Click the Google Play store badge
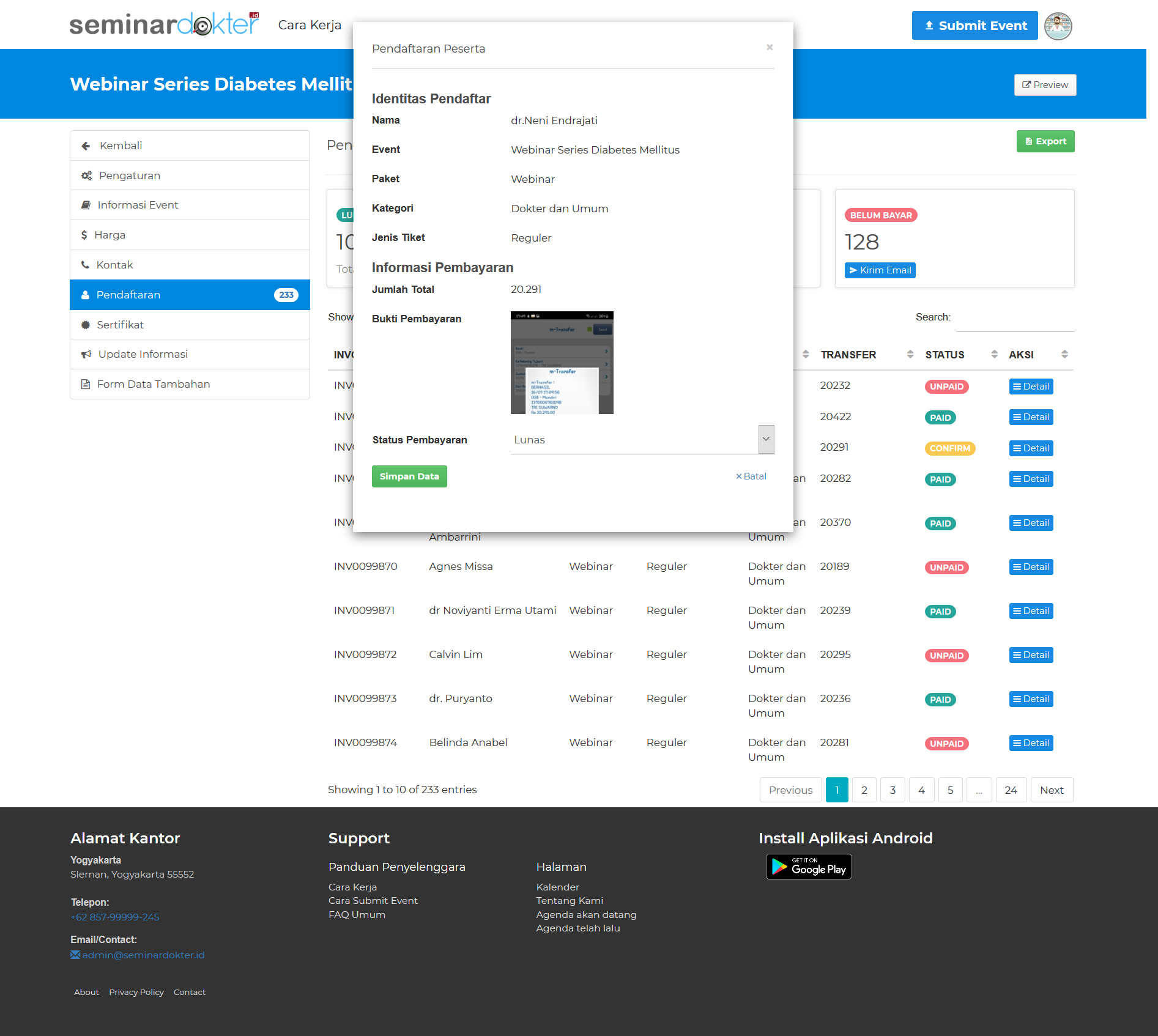Image resolution: width=1158 pixels, height=1036 pixels. [x=809, y=867]
